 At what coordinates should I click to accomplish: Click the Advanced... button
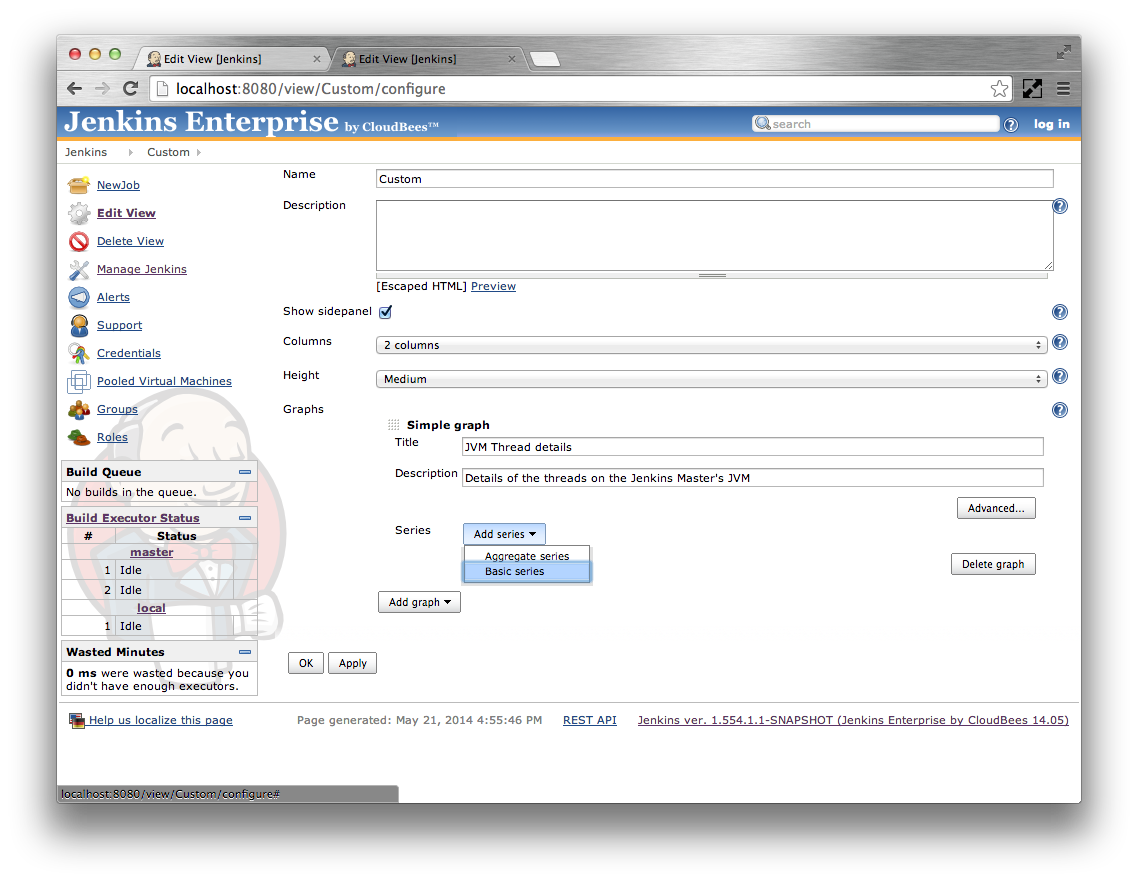pyautogui.click(x=996, y=508)
